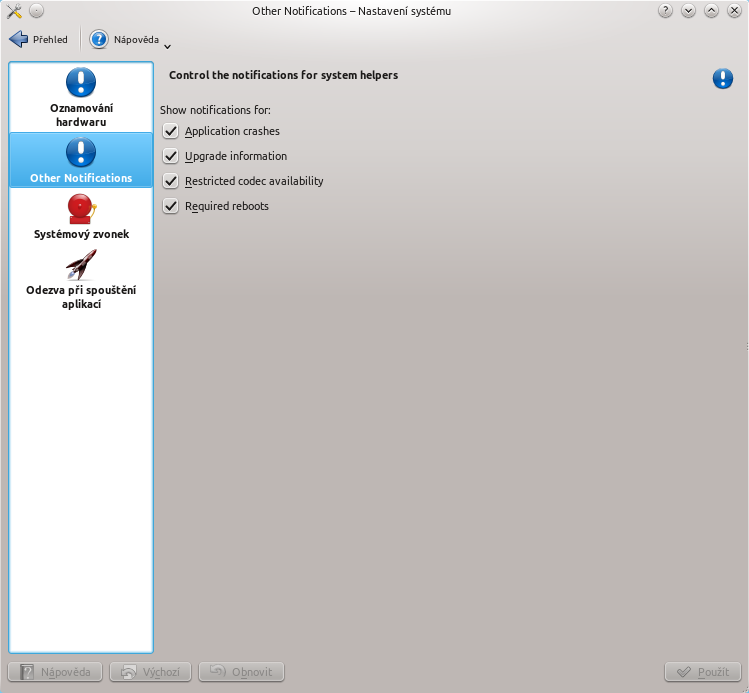Click the wrench and screwdriver window icon
The width and height of the screenshot is (749, 693).
(x=14, y=11)
